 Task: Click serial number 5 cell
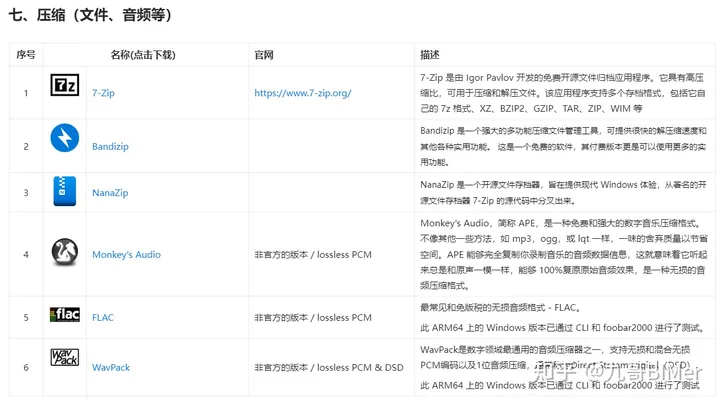tap(26, 317)
